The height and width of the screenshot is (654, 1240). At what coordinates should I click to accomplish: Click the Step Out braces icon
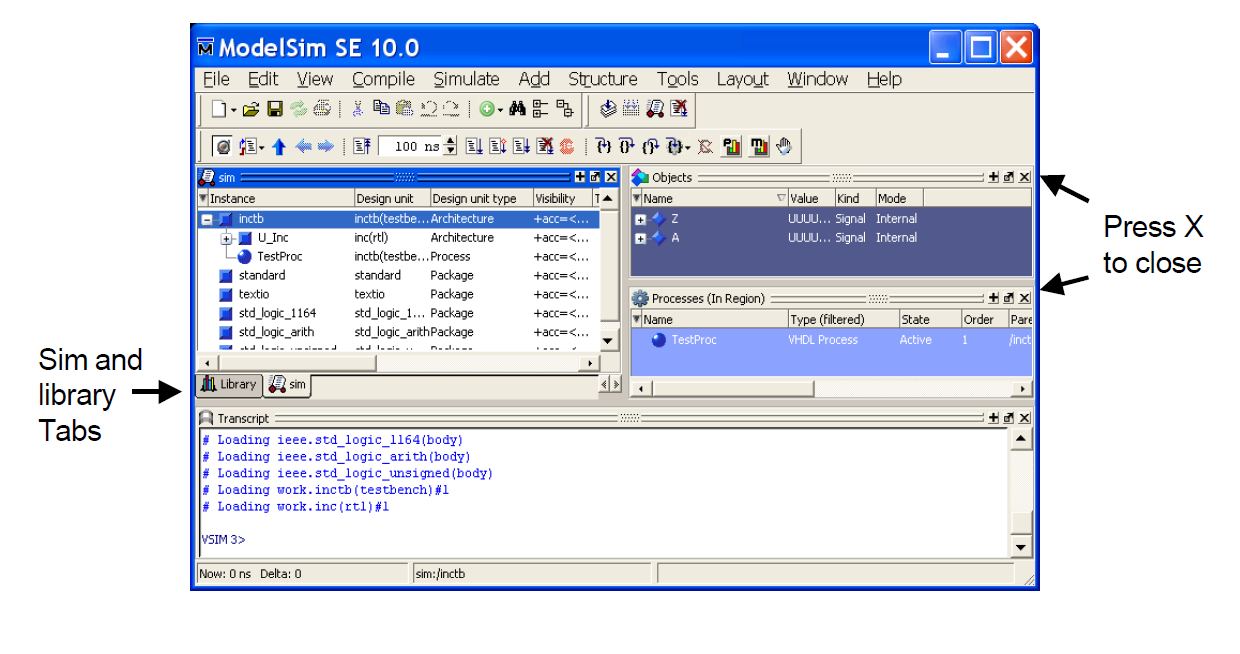650,146
